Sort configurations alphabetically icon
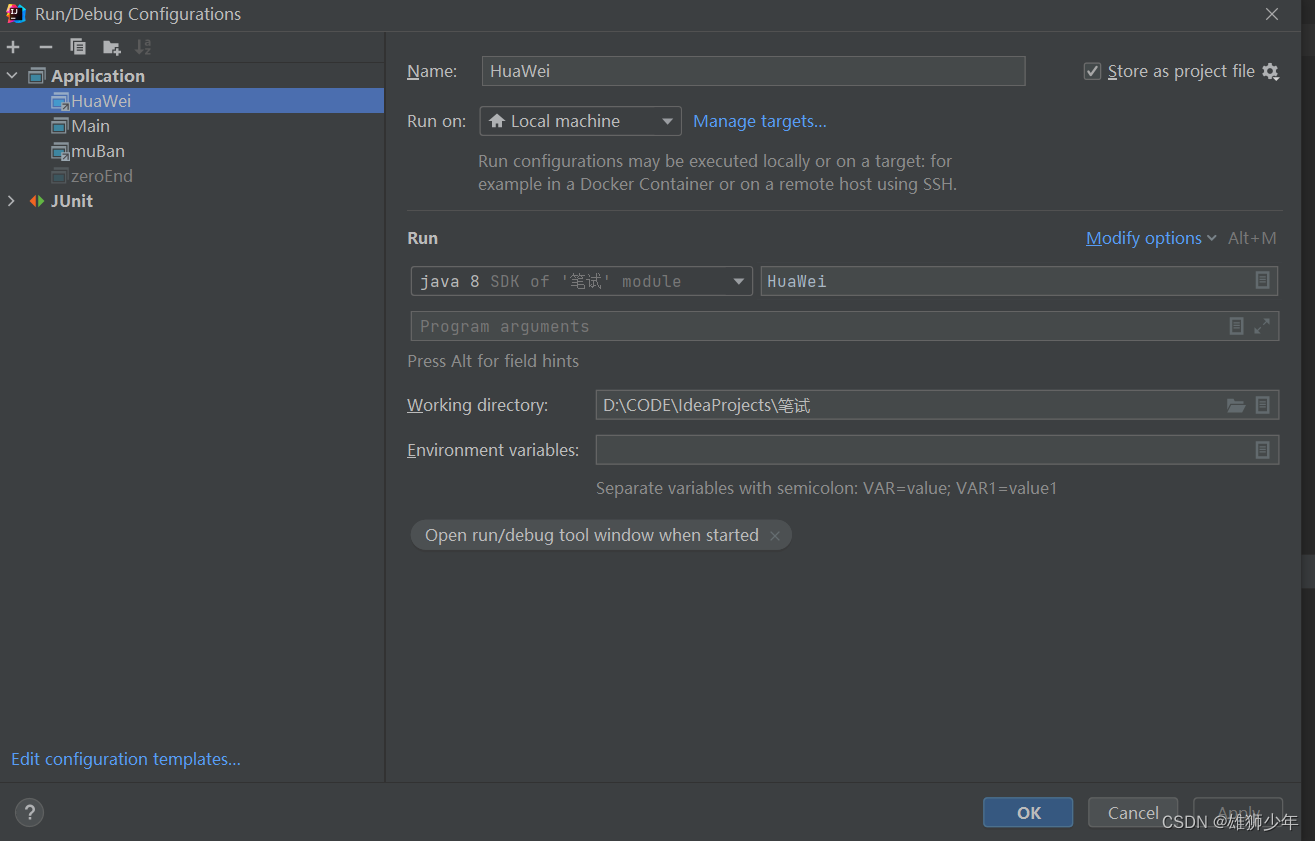The height and width of the screenshot is (841, 1315). point(143,47)
